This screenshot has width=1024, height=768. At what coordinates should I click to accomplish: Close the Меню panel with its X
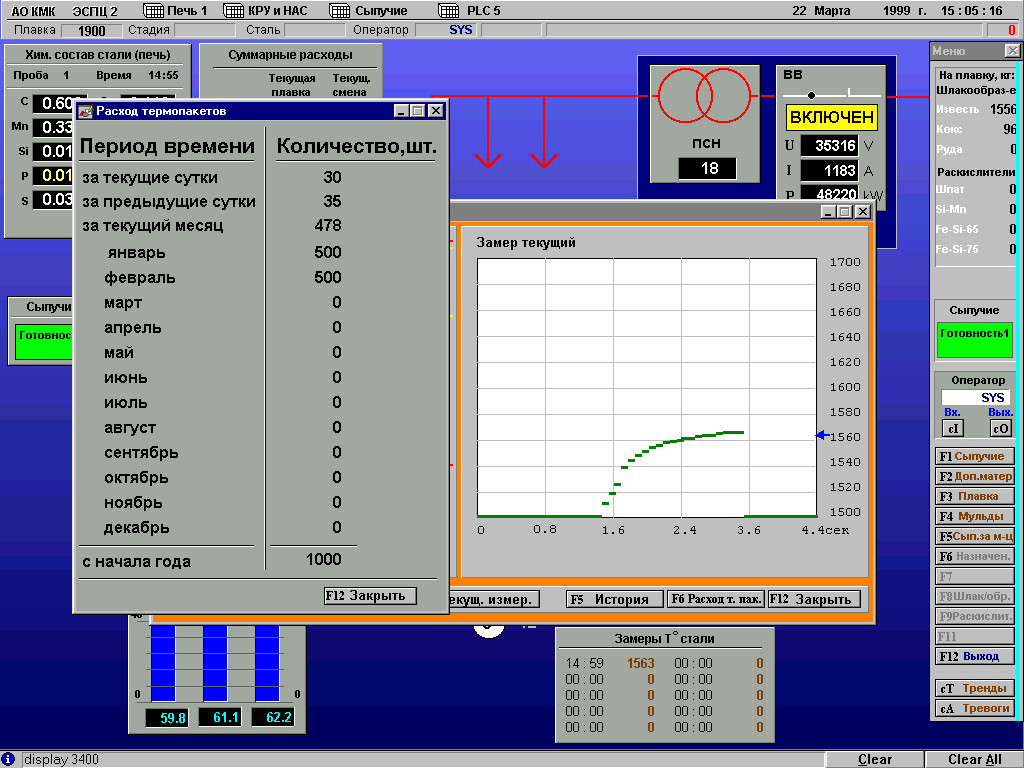tap(1012, 50)
